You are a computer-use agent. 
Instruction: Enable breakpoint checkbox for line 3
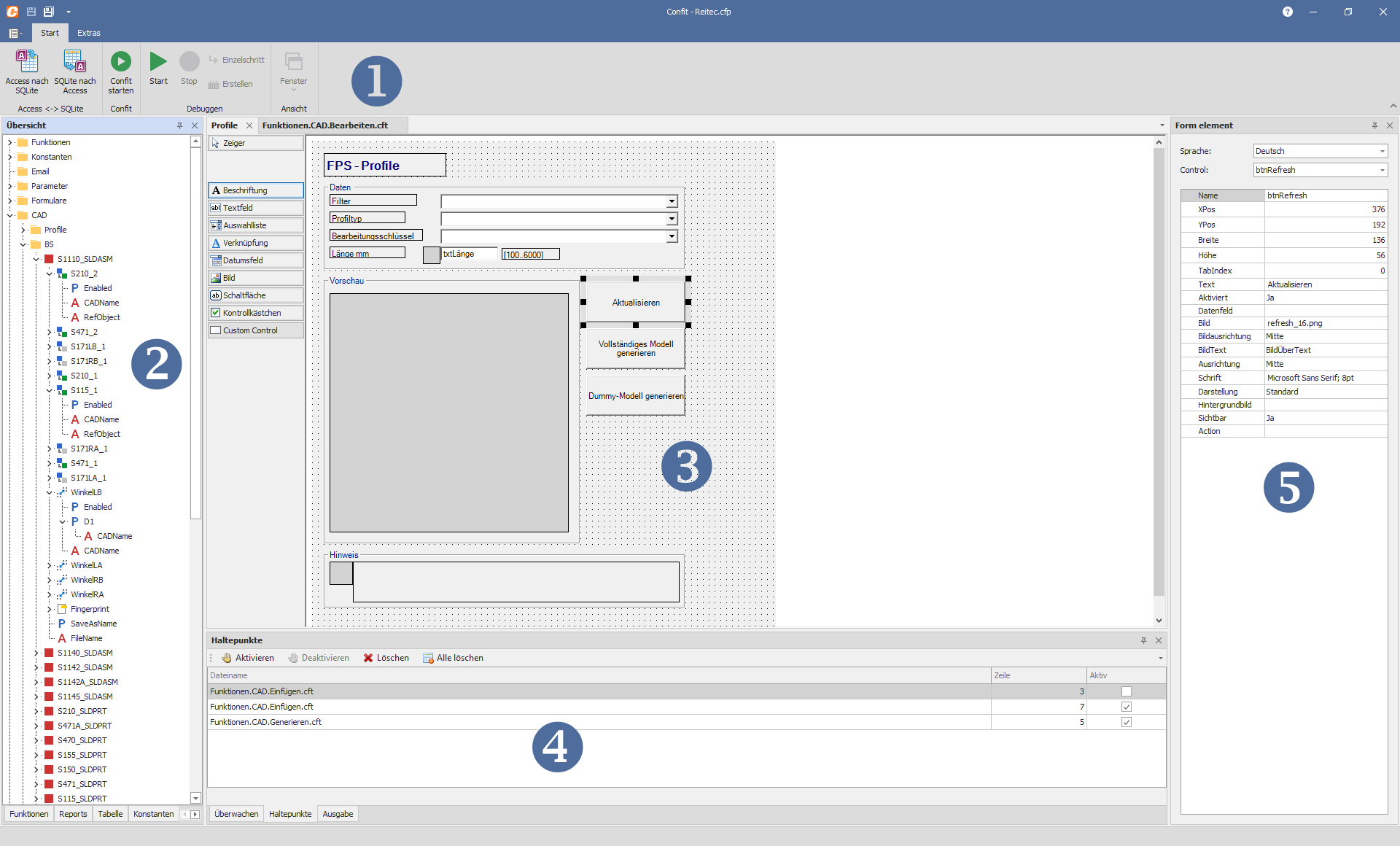(x=1127, y=691)
